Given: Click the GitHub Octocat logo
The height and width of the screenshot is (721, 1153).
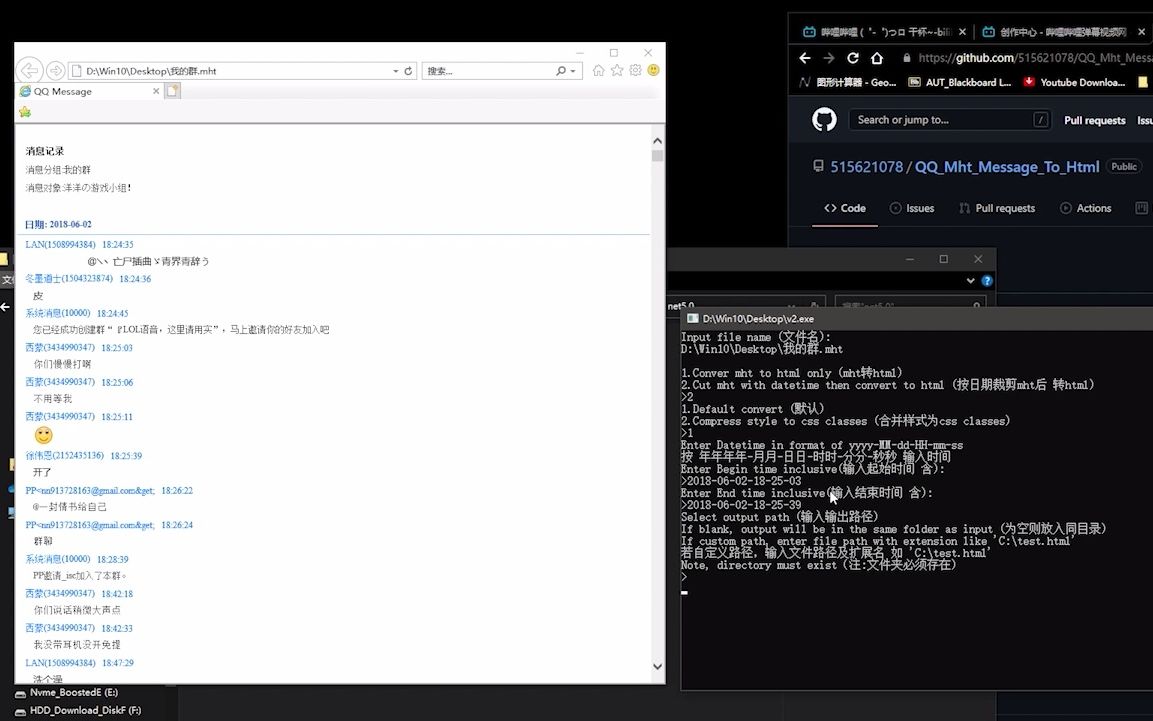Looking at the screenshot, I should click(x=823, y=119).
